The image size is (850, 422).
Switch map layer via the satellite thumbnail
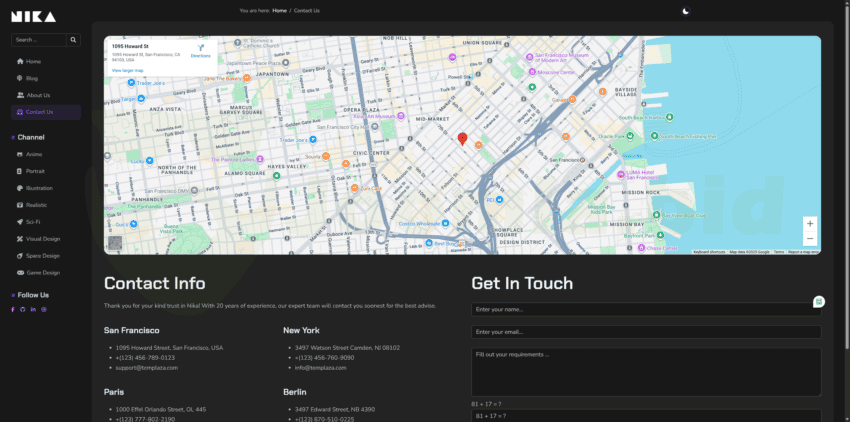(x=115, y=242)
